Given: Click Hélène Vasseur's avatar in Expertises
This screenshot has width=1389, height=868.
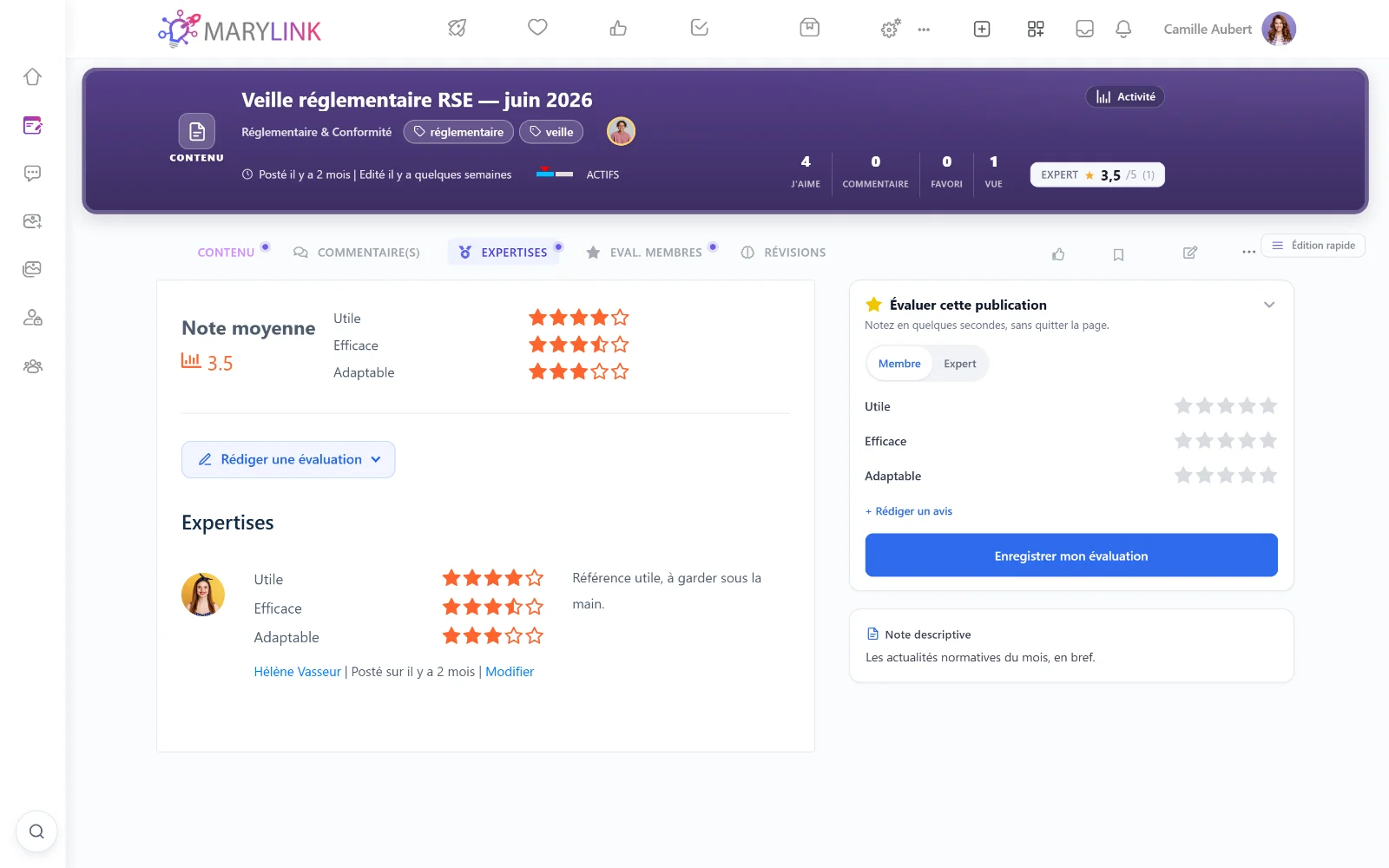Looking at the screenshot, I should [x=203, y=595].
